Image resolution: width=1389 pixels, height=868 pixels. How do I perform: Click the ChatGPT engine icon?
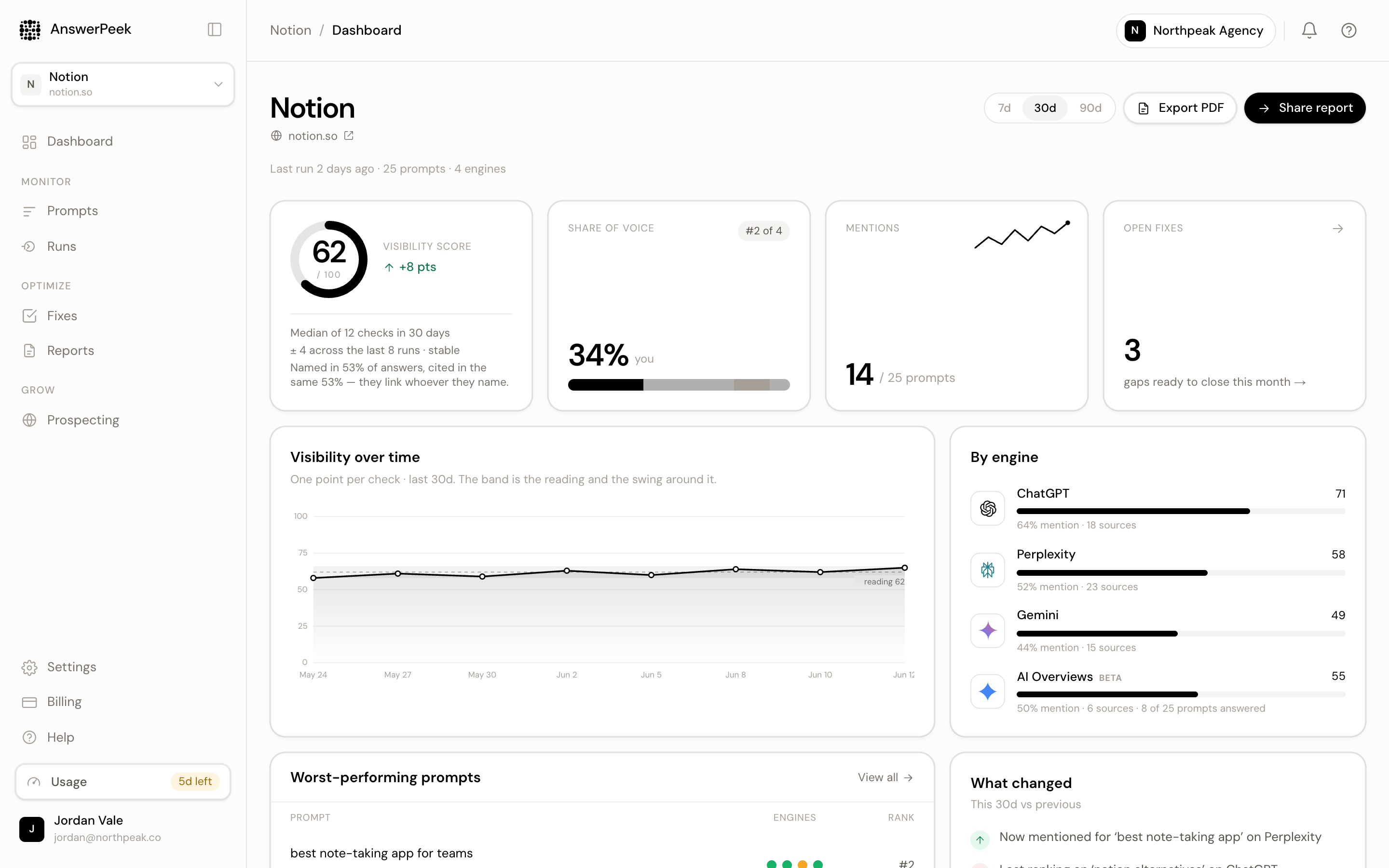pyautogui.click(x=987, y=508)
